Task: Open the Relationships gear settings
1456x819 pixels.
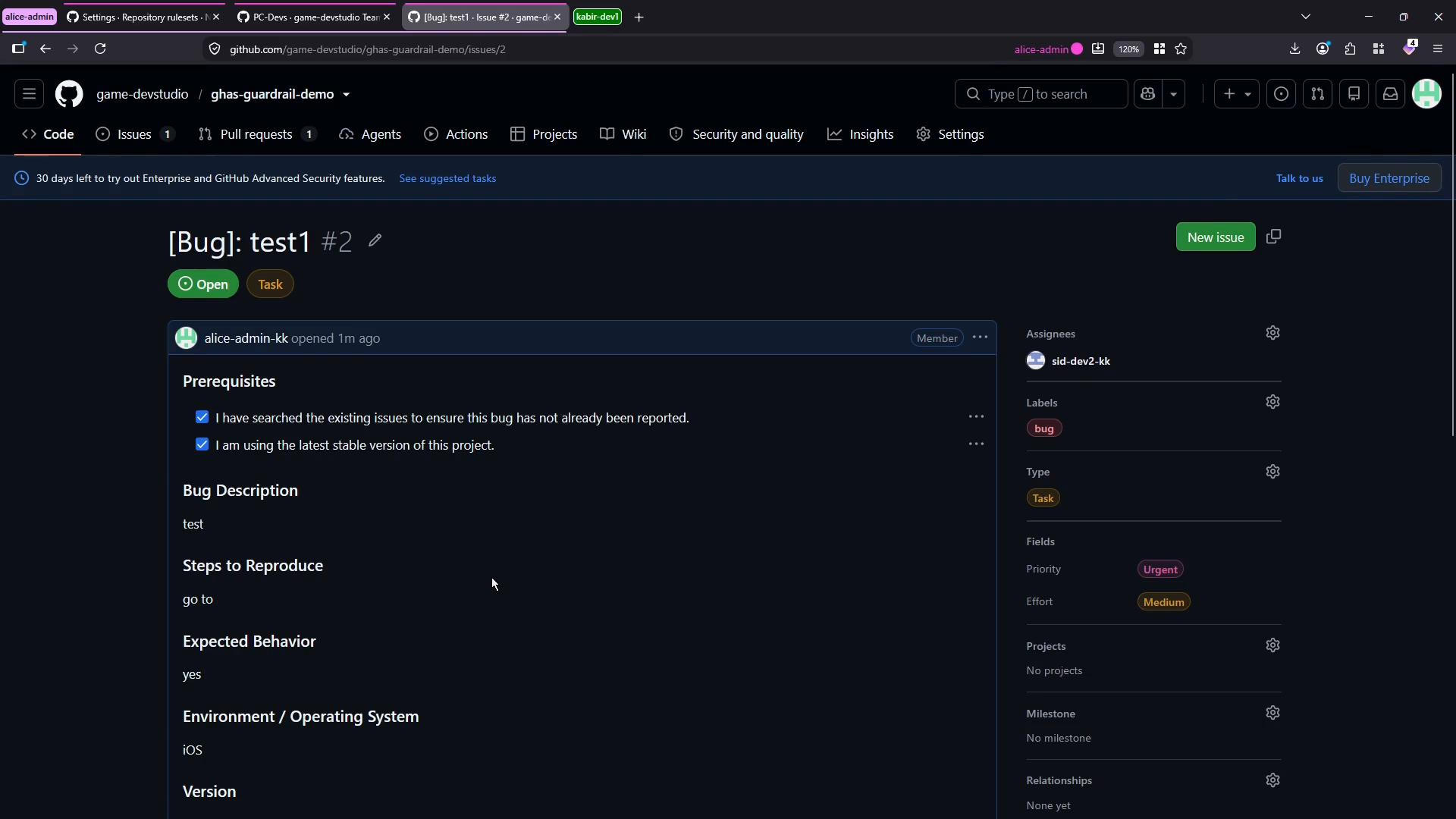Action: tap(1272, 780)
